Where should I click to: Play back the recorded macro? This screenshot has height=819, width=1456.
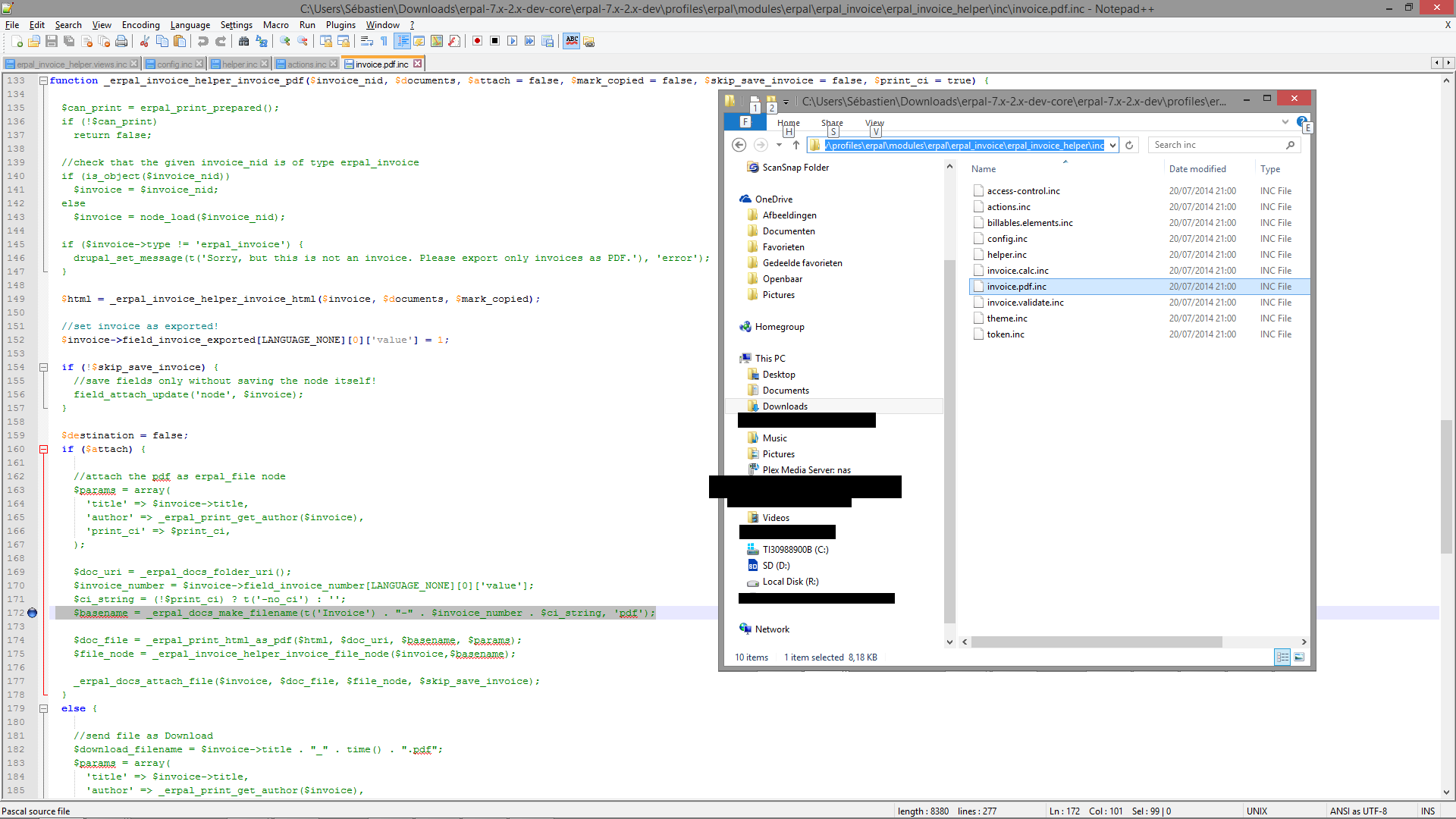tap(512, 41)
